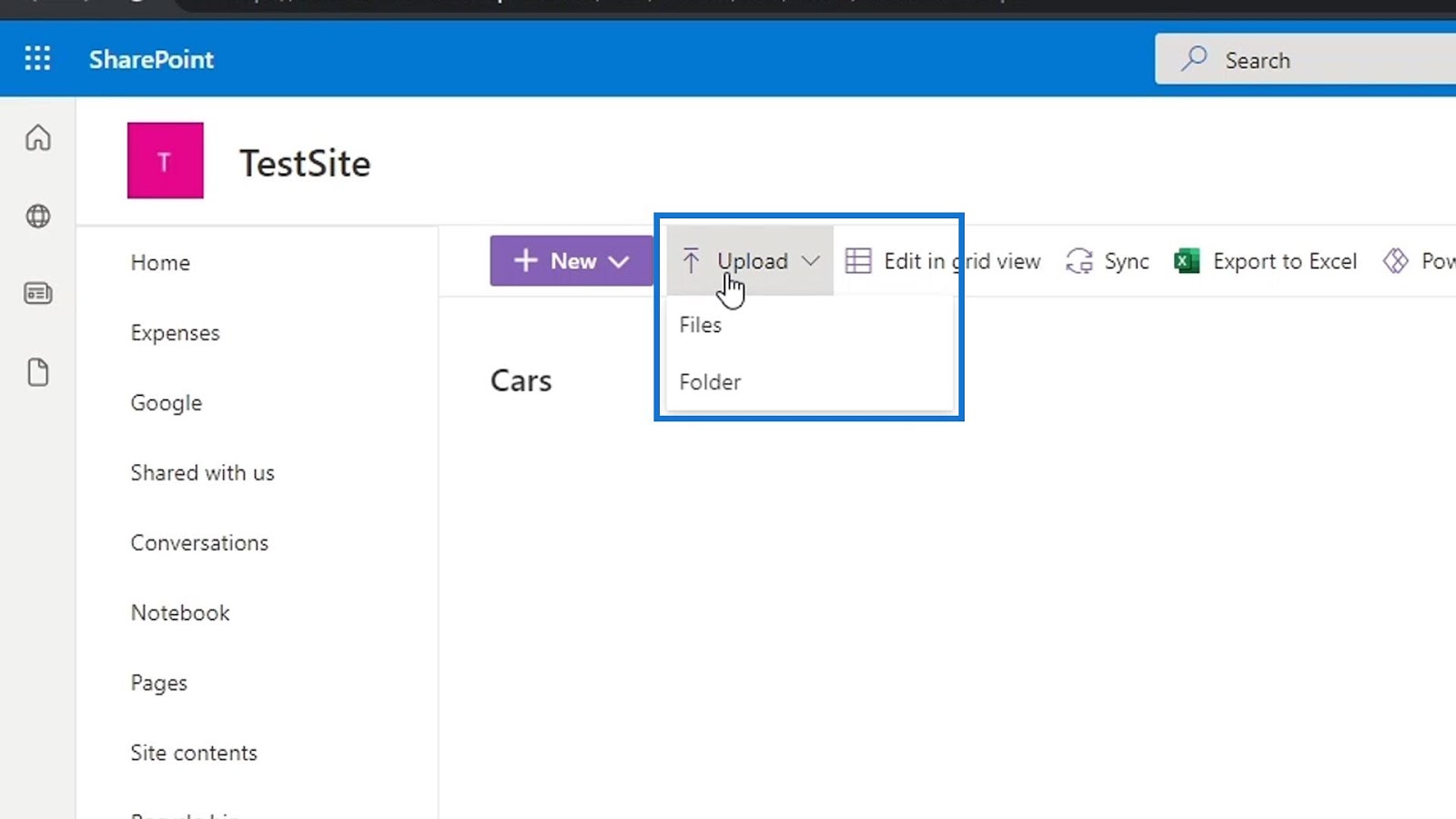
Task: Click the Edit in grid view table icon
Action: point(858,261)
